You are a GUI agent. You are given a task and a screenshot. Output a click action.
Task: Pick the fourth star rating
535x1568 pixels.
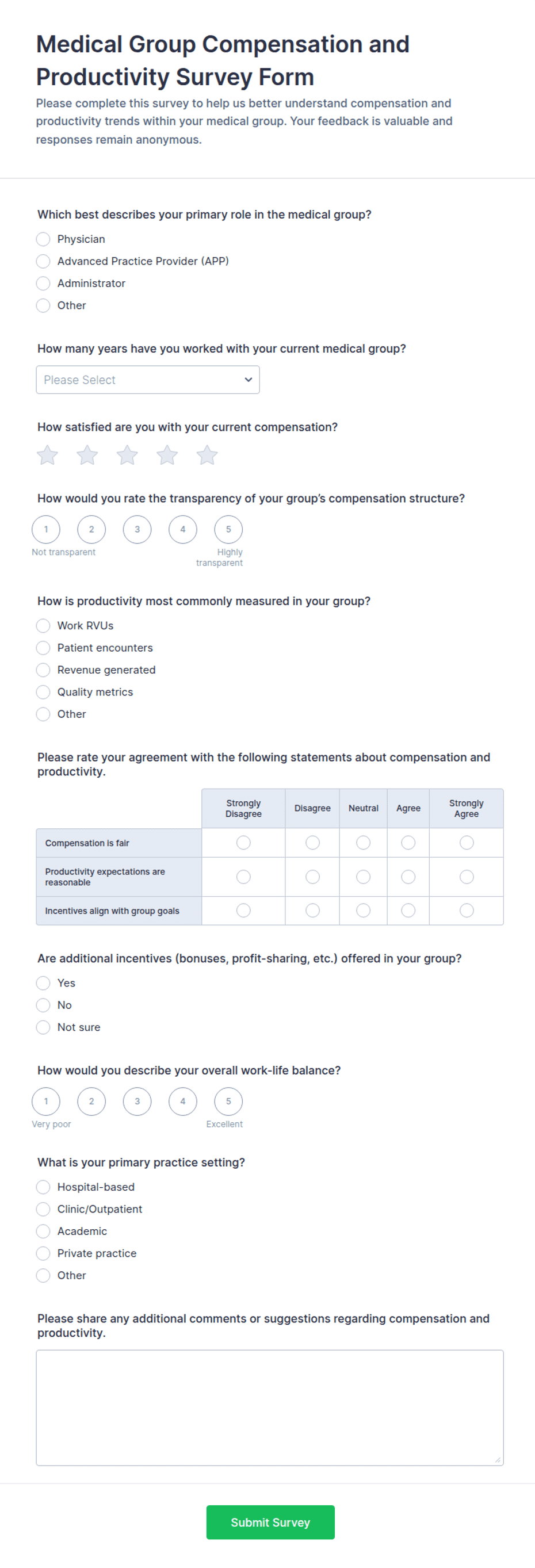[x=167, y=454]
